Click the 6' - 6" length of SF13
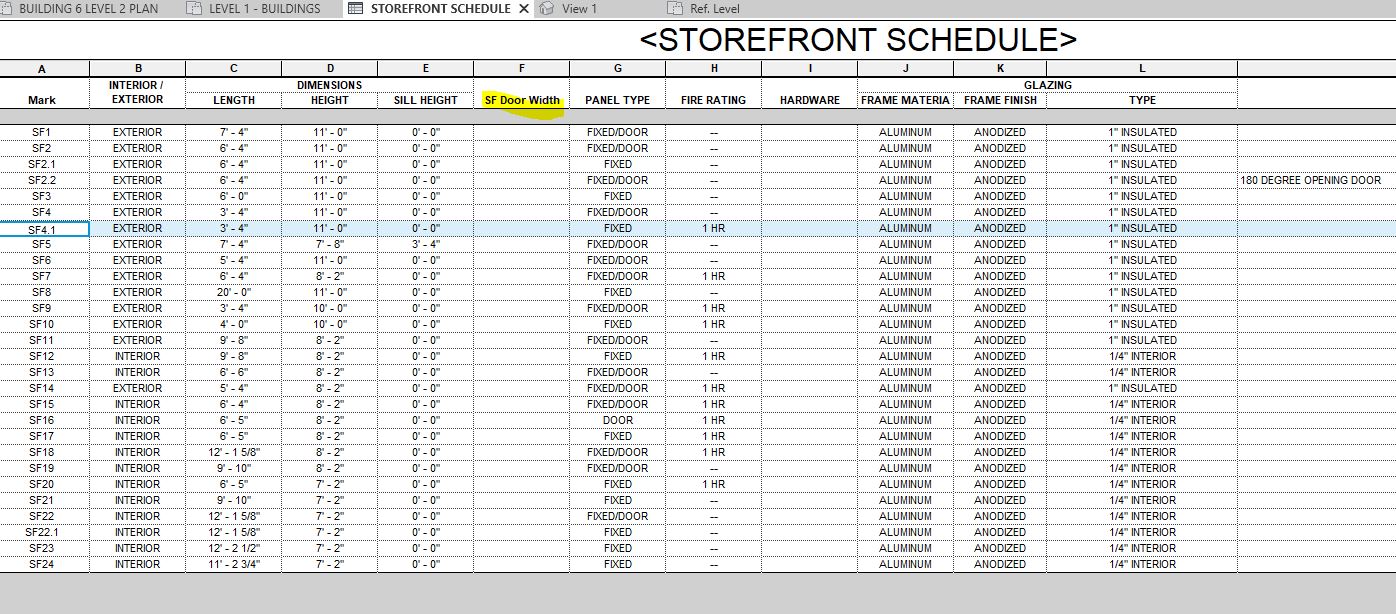 click(234, 372)
